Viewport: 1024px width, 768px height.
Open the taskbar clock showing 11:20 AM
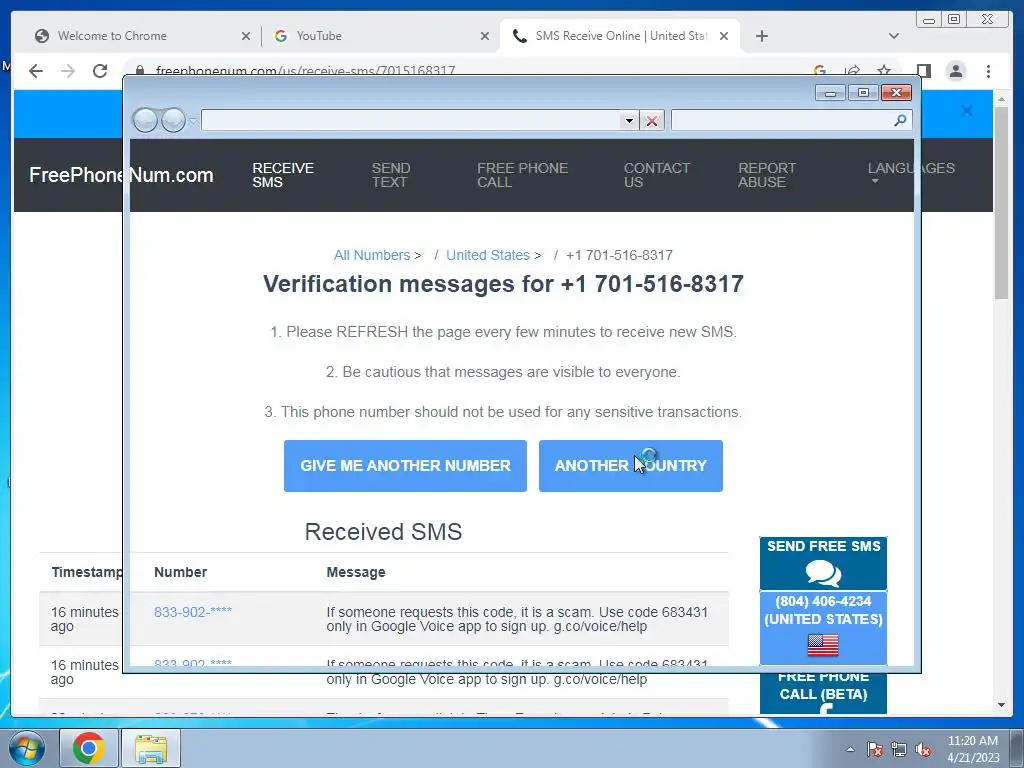point(973,749)
